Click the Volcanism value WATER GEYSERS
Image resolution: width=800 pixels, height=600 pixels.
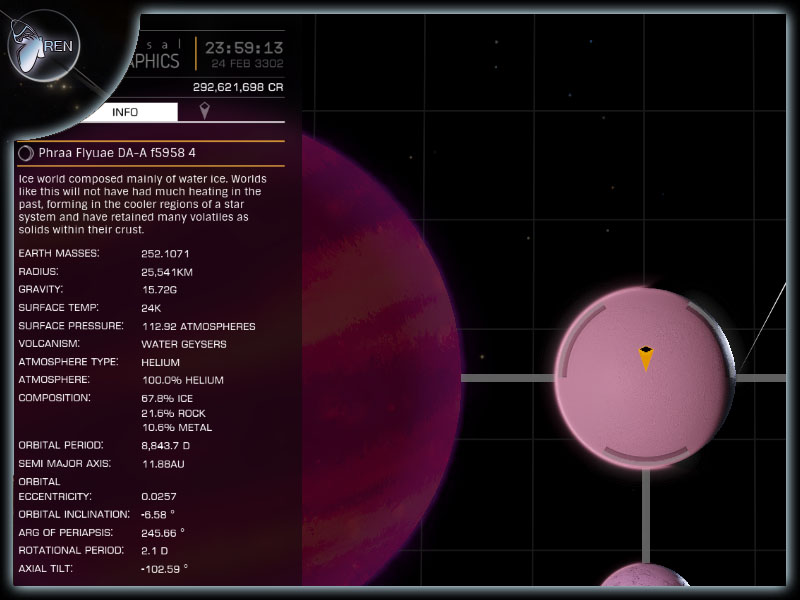coord(184,344)
